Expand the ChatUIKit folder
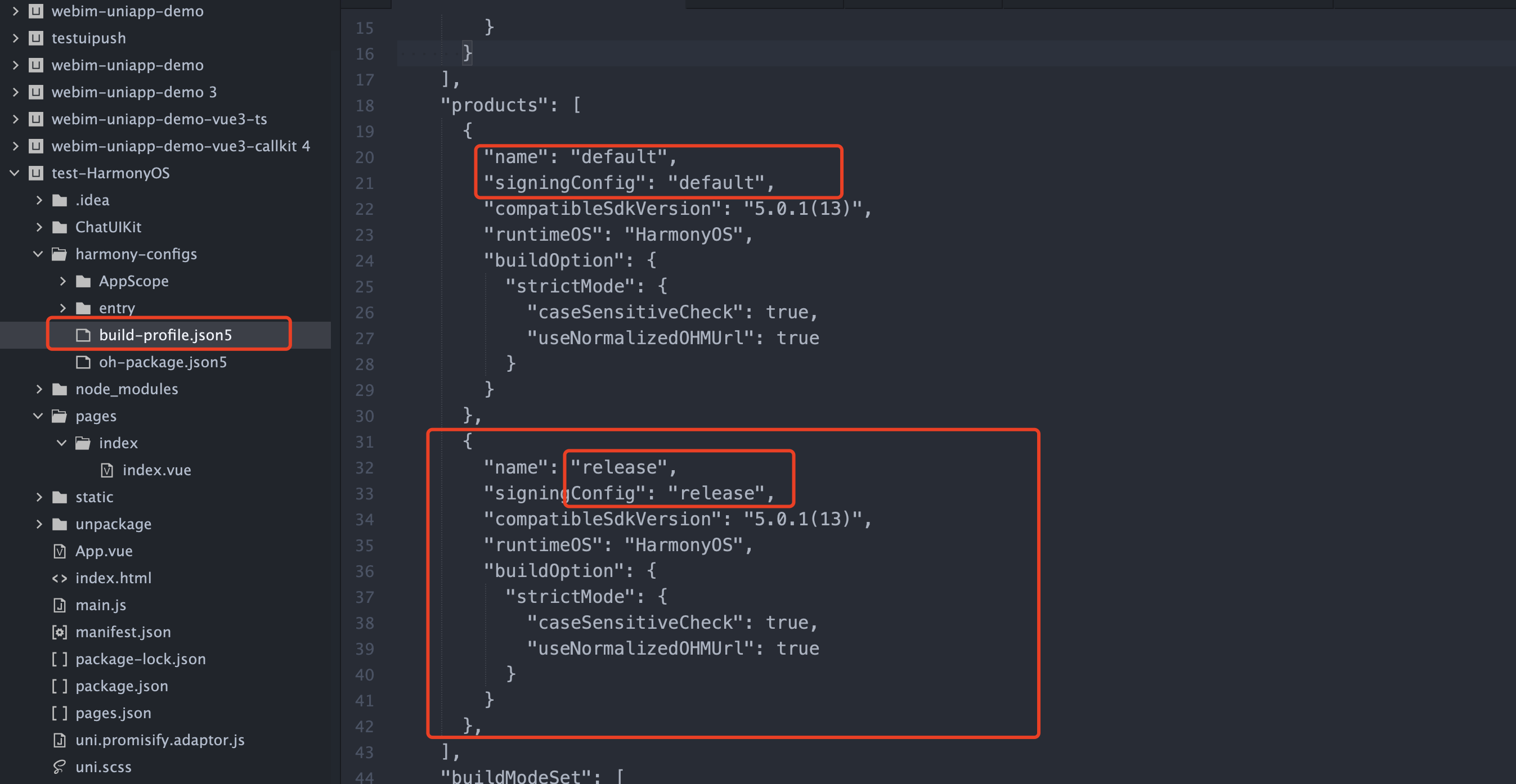 39,227
